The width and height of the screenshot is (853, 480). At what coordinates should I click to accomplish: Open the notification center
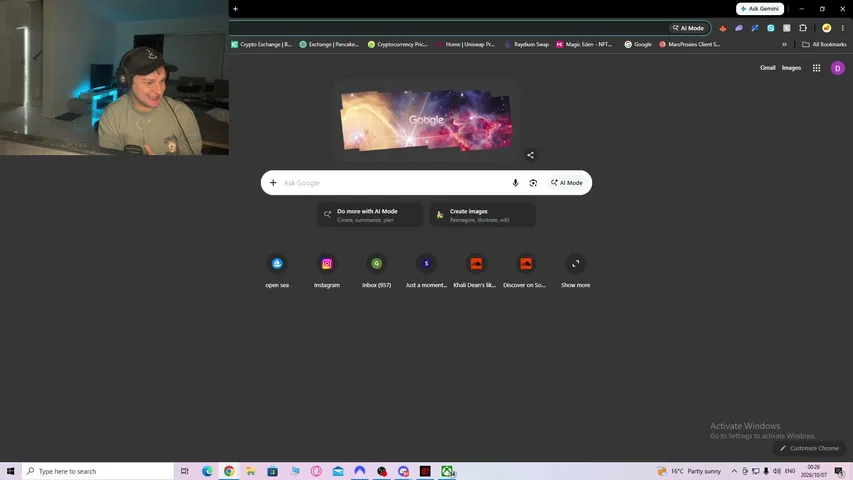pos(839,471)
